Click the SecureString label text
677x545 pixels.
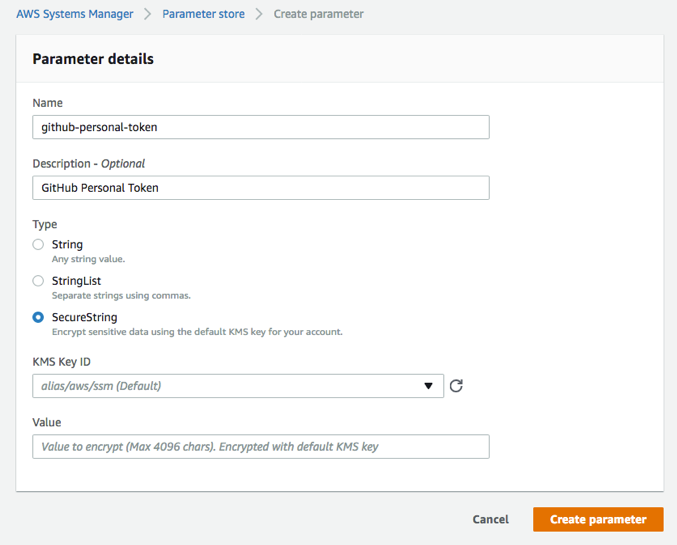click(85, 317)
